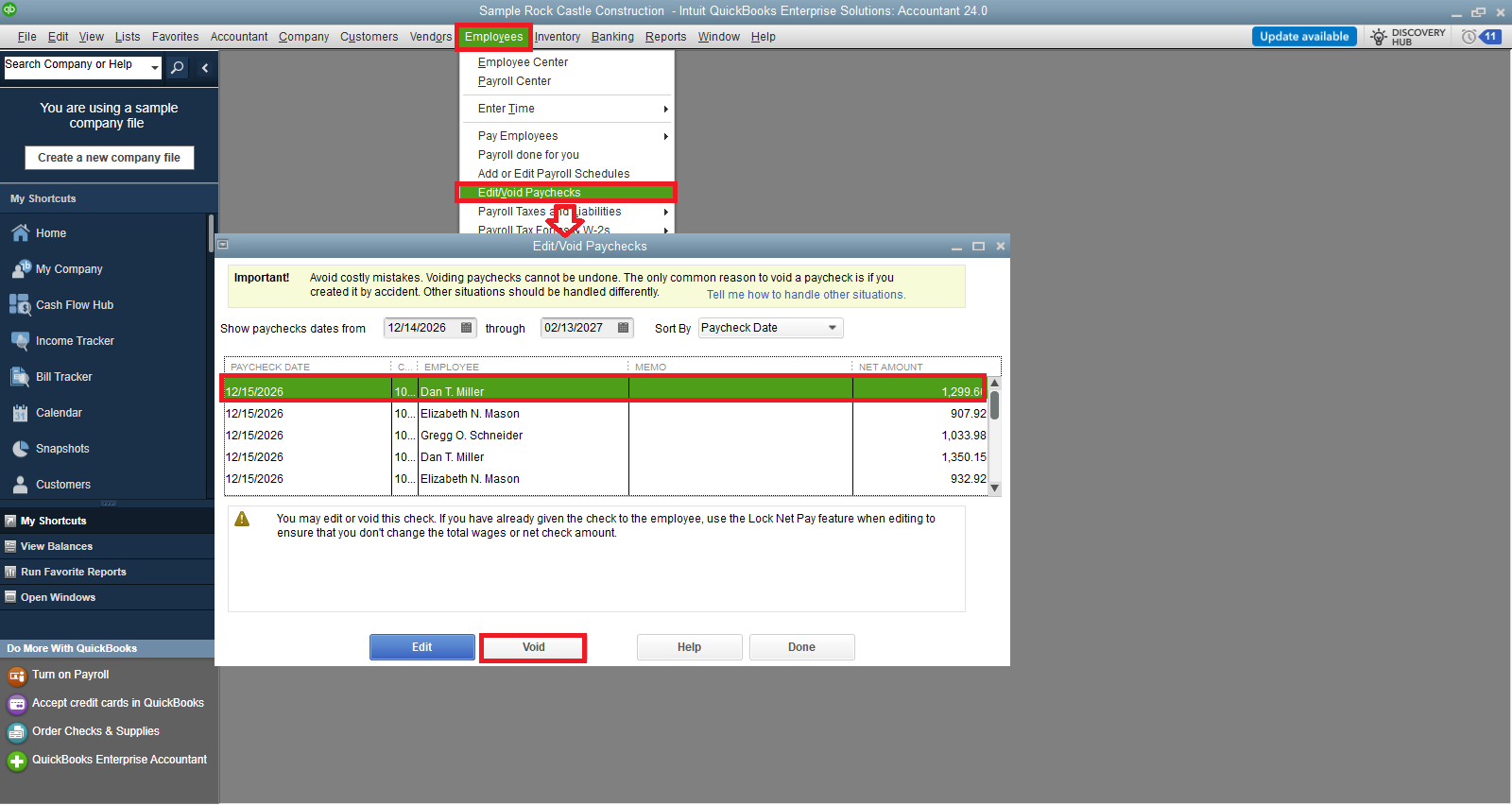Open Income Tracker icon

tap(20, 341)
